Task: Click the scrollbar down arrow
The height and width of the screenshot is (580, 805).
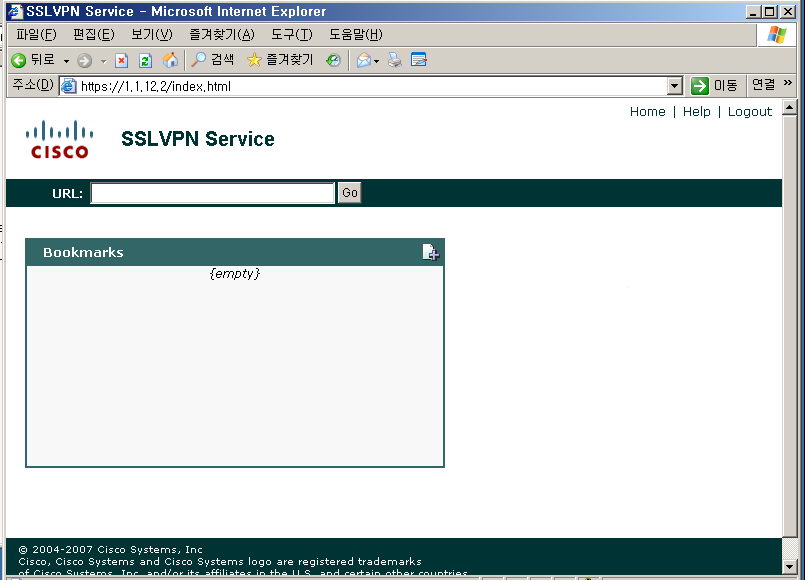Action: (x=789, y=567)
